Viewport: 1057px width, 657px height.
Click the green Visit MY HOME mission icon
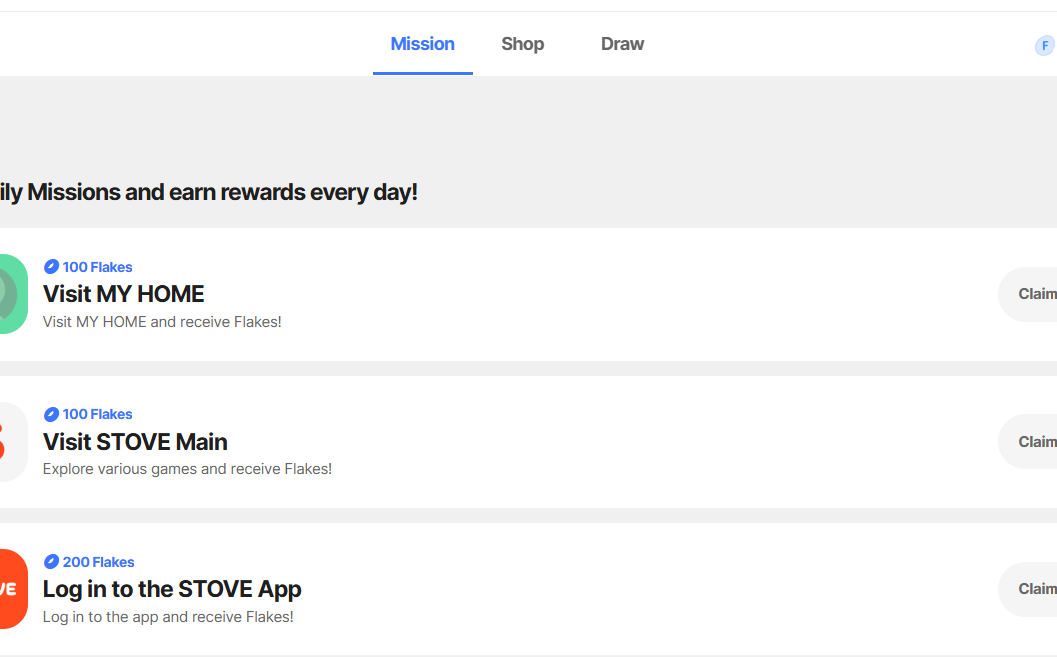pos(12,294)
